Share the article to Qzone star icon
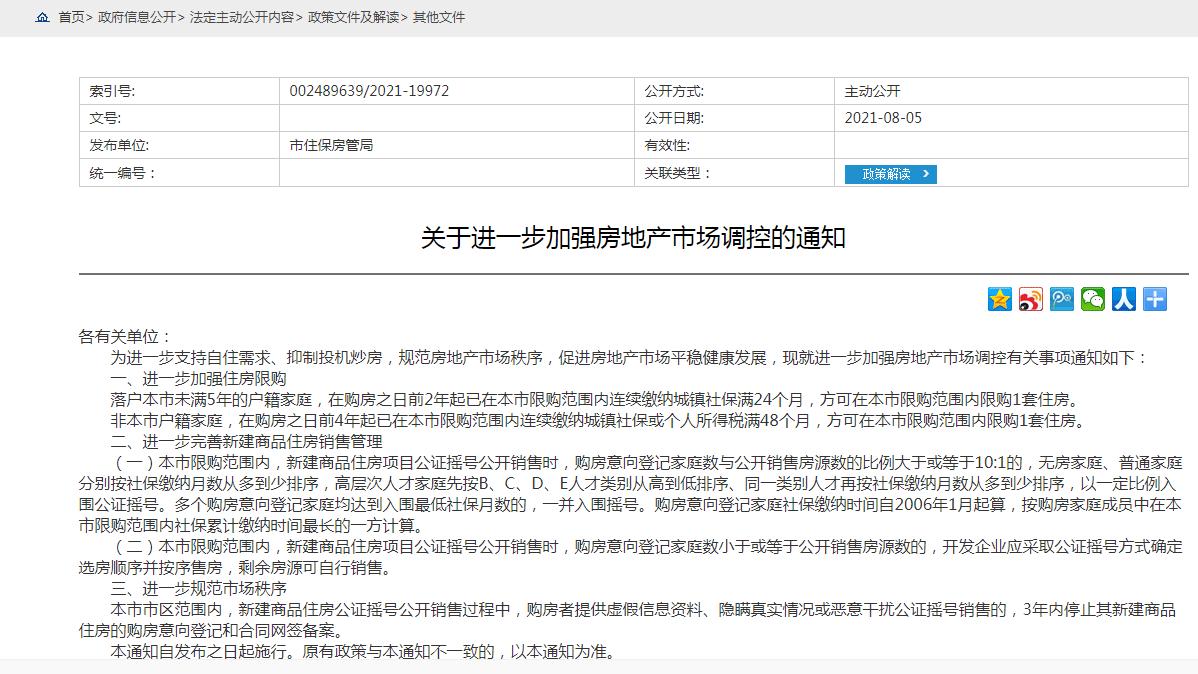1198x674 pixels. (998, 299)
